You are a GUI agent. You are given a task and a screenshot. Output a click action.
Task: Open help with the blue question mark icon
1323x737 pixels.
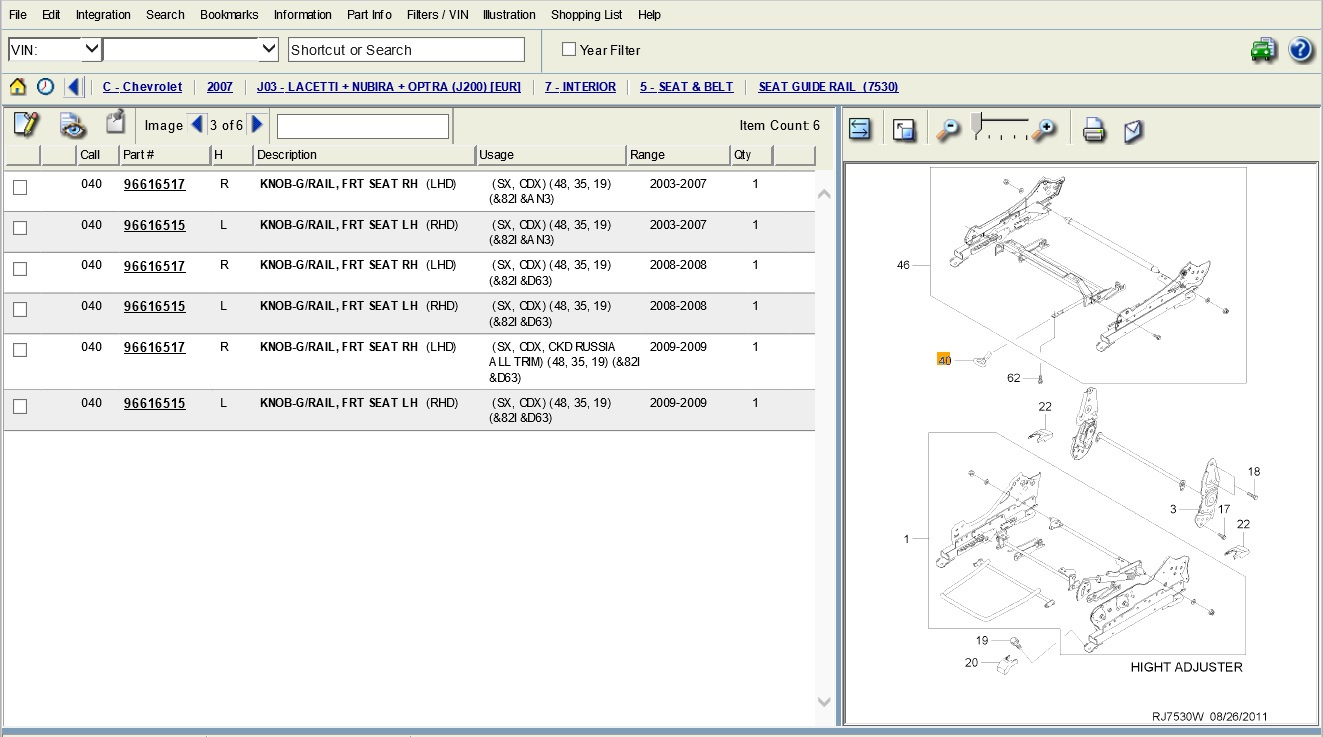tap(1301, 50)
